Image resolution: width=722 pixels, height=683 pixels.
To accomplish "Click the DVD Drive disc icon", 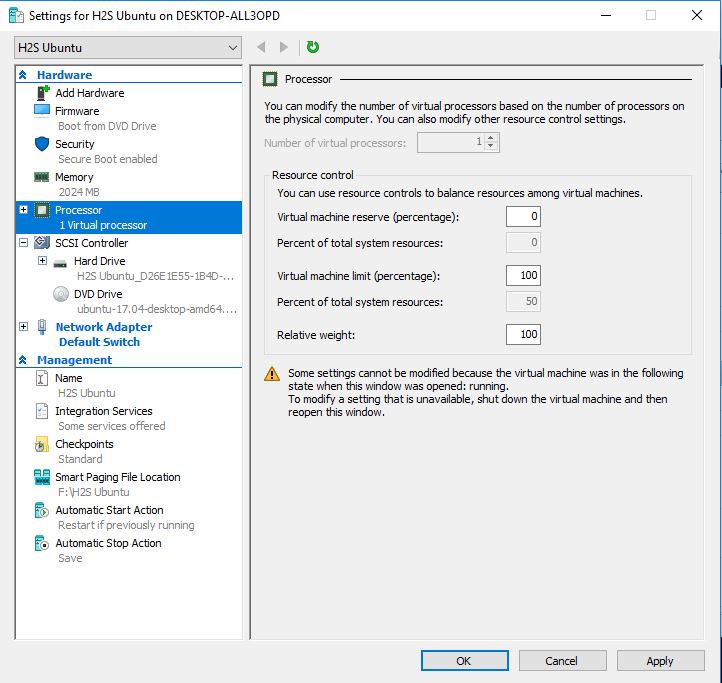I will click(x=61, y=294).
